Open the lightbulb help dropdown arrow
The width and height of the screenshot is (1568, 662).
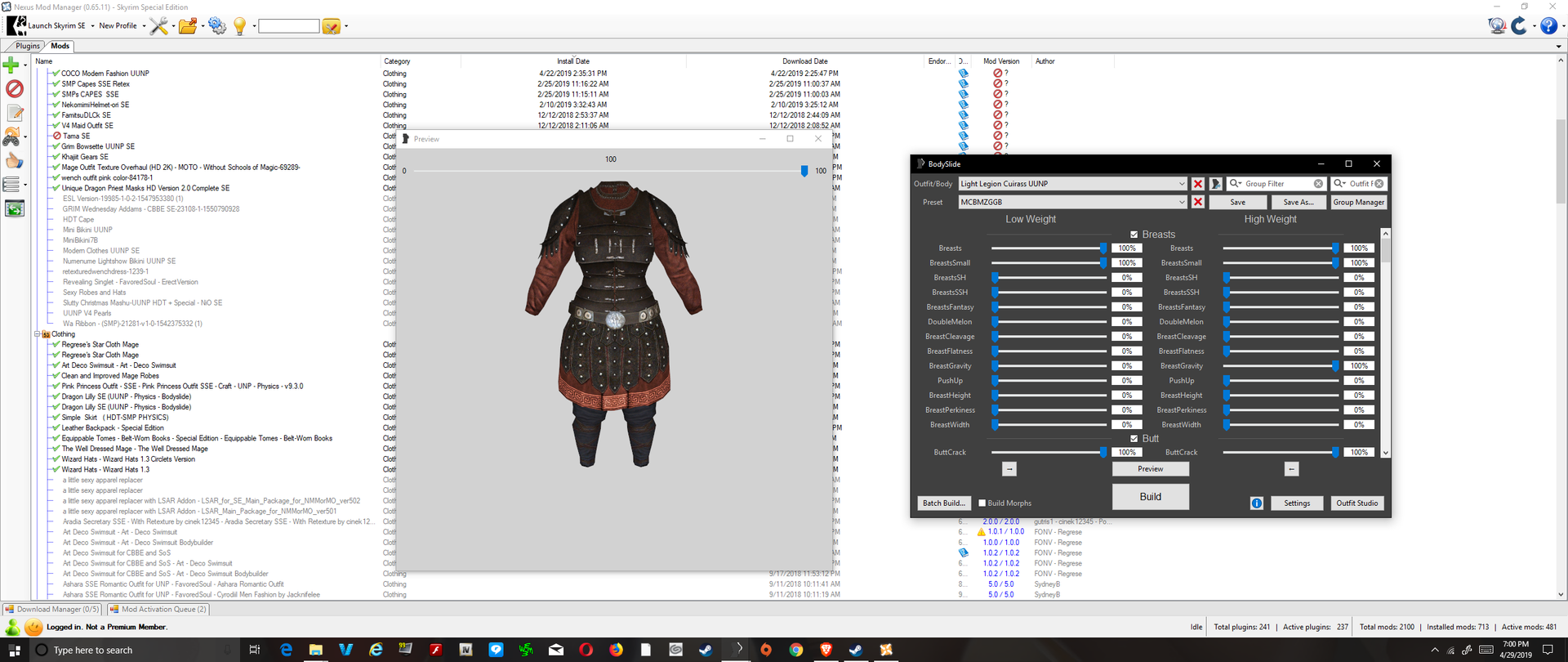pyautogui.click(x=254, y=26)
